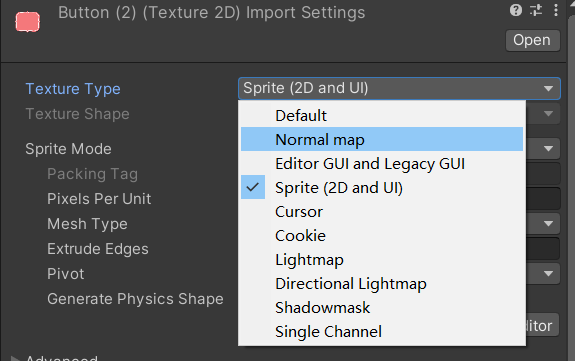Open the Pivot dropdown arrow

[x=548, y=273]
